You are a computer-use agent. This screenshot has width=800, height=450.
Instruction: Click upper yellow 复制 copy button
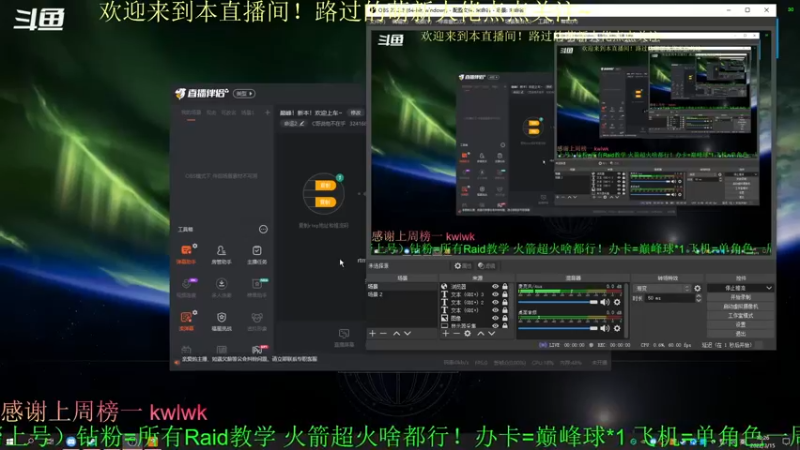tap(324, 185)
